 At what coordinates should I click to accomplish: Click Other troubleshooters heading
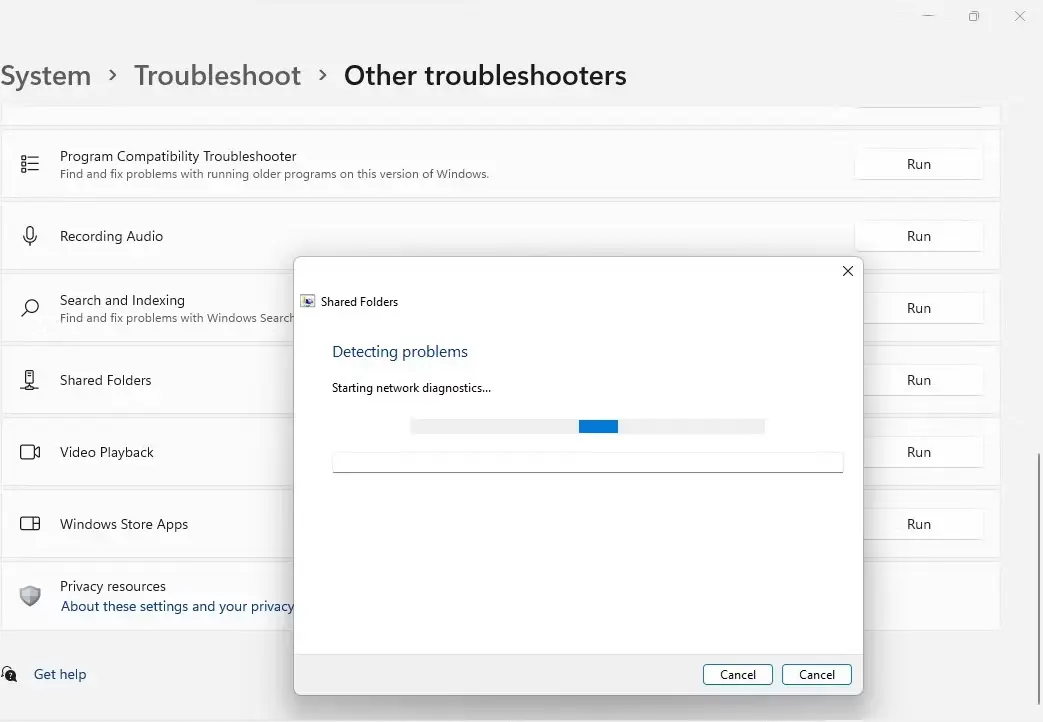pyautogui.click(x=485, y=76)
